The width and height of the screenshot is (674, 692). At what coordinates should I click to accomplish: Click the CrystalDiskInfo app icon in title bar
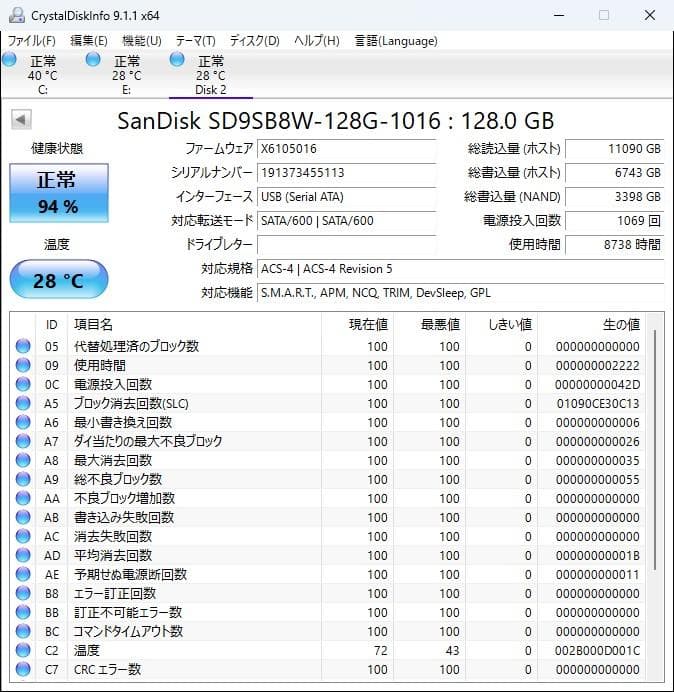[17, 15]
